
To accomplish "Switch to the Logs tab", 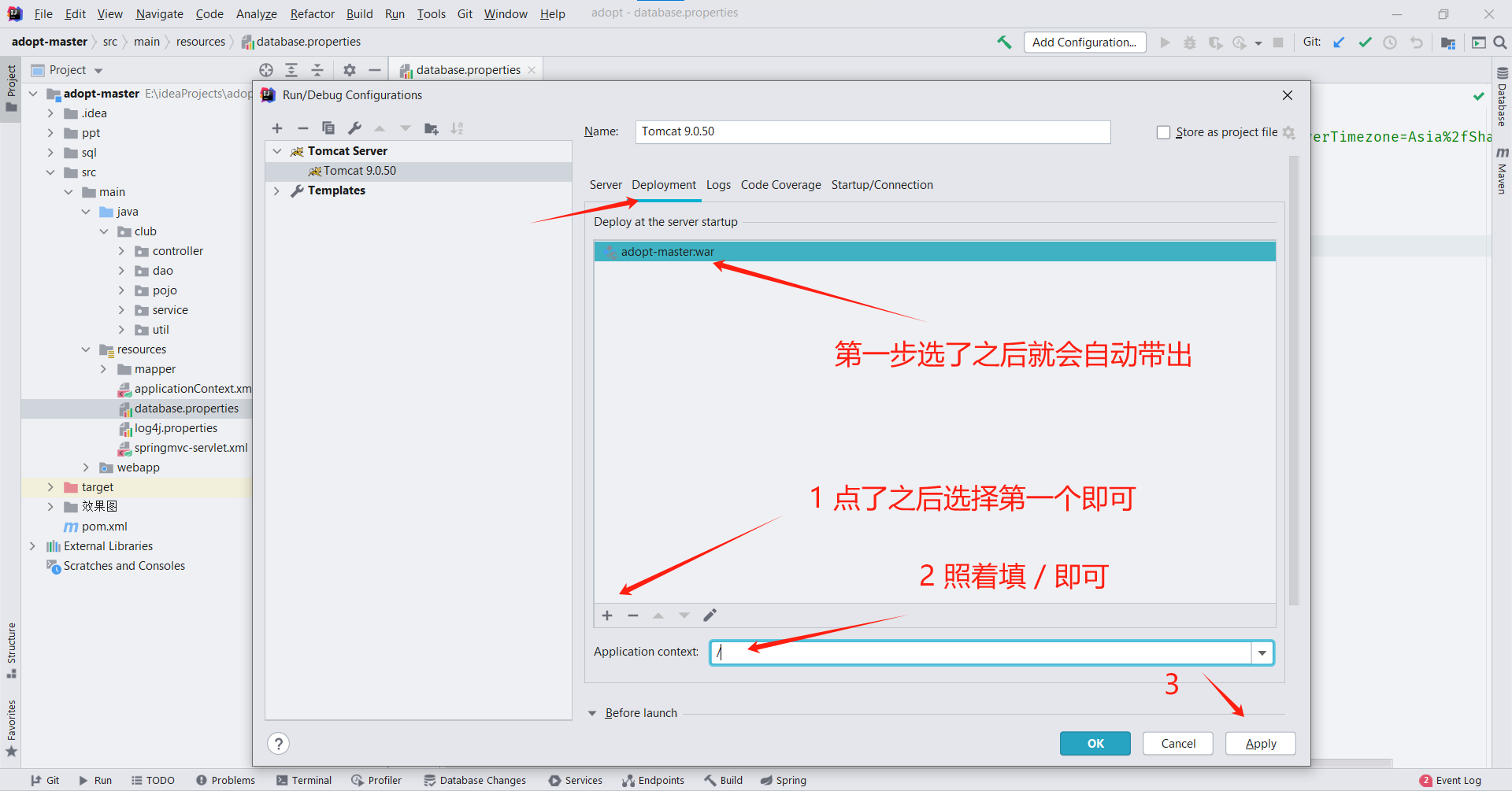I will coord(718,185).
